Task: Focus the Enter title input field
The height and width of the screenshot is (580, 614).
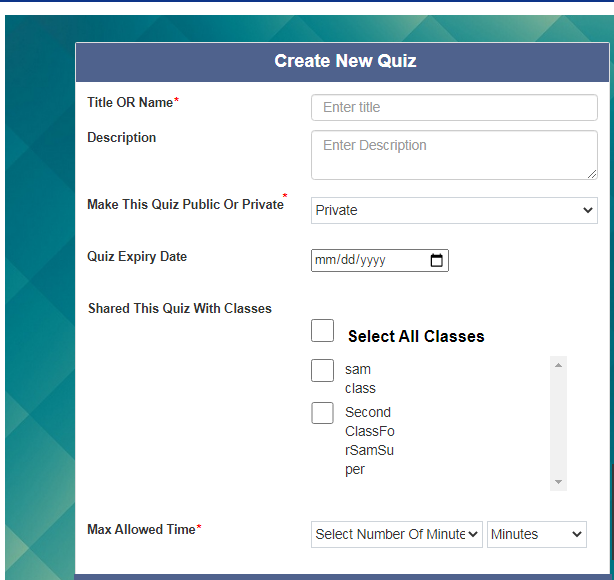Action: click(x=454, y=107)
